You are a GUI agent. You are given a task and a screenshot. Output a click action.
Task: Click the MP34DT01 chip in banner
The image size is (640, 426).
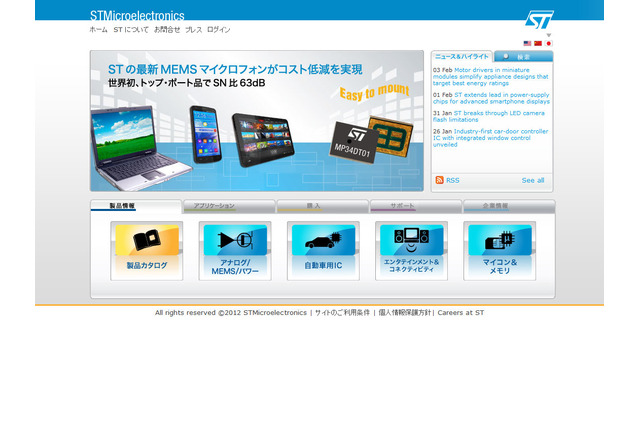coord(353,143)
